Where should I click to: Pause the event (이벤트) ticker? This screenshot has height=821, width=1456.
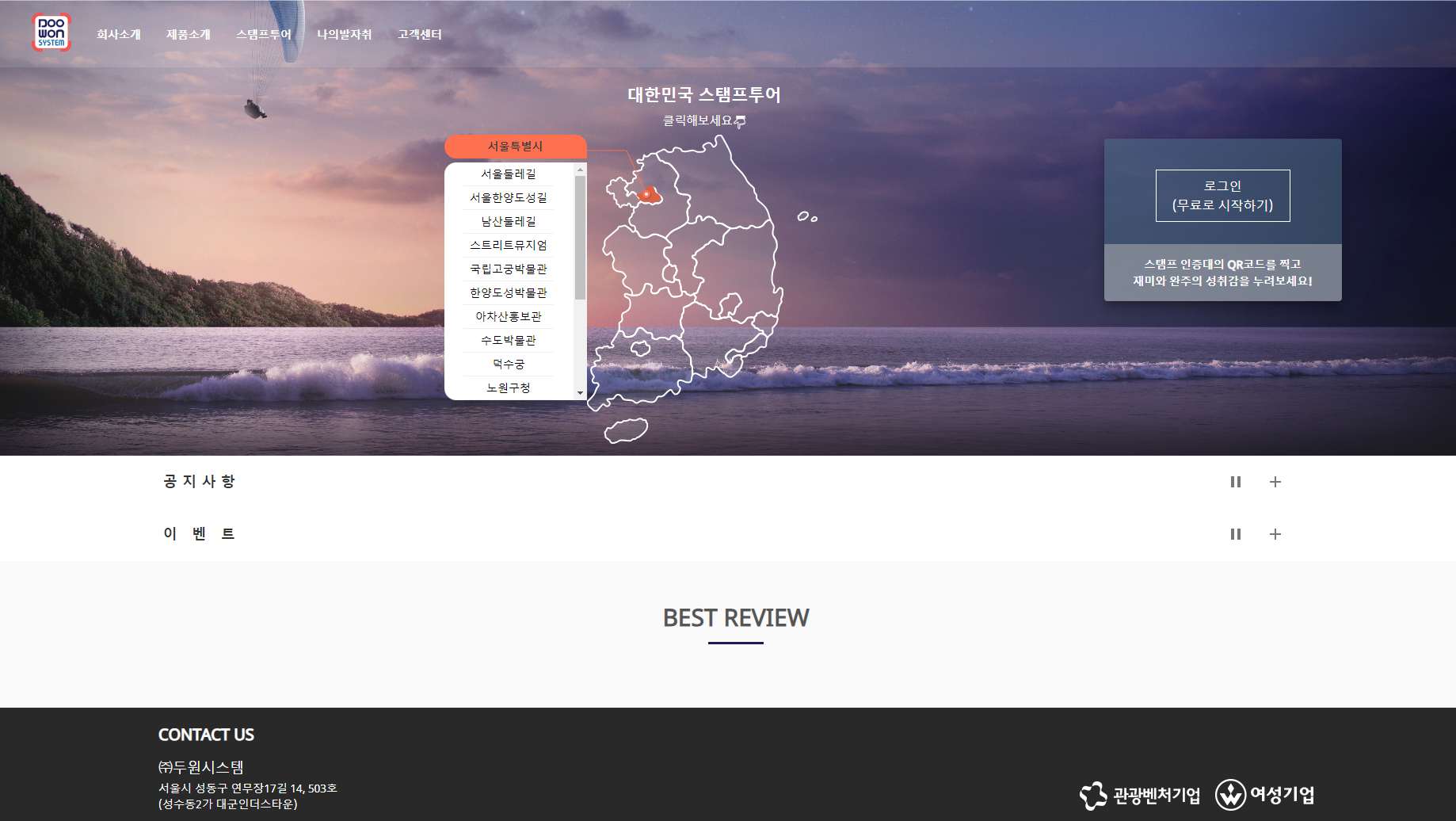(x=1235, y=534)
